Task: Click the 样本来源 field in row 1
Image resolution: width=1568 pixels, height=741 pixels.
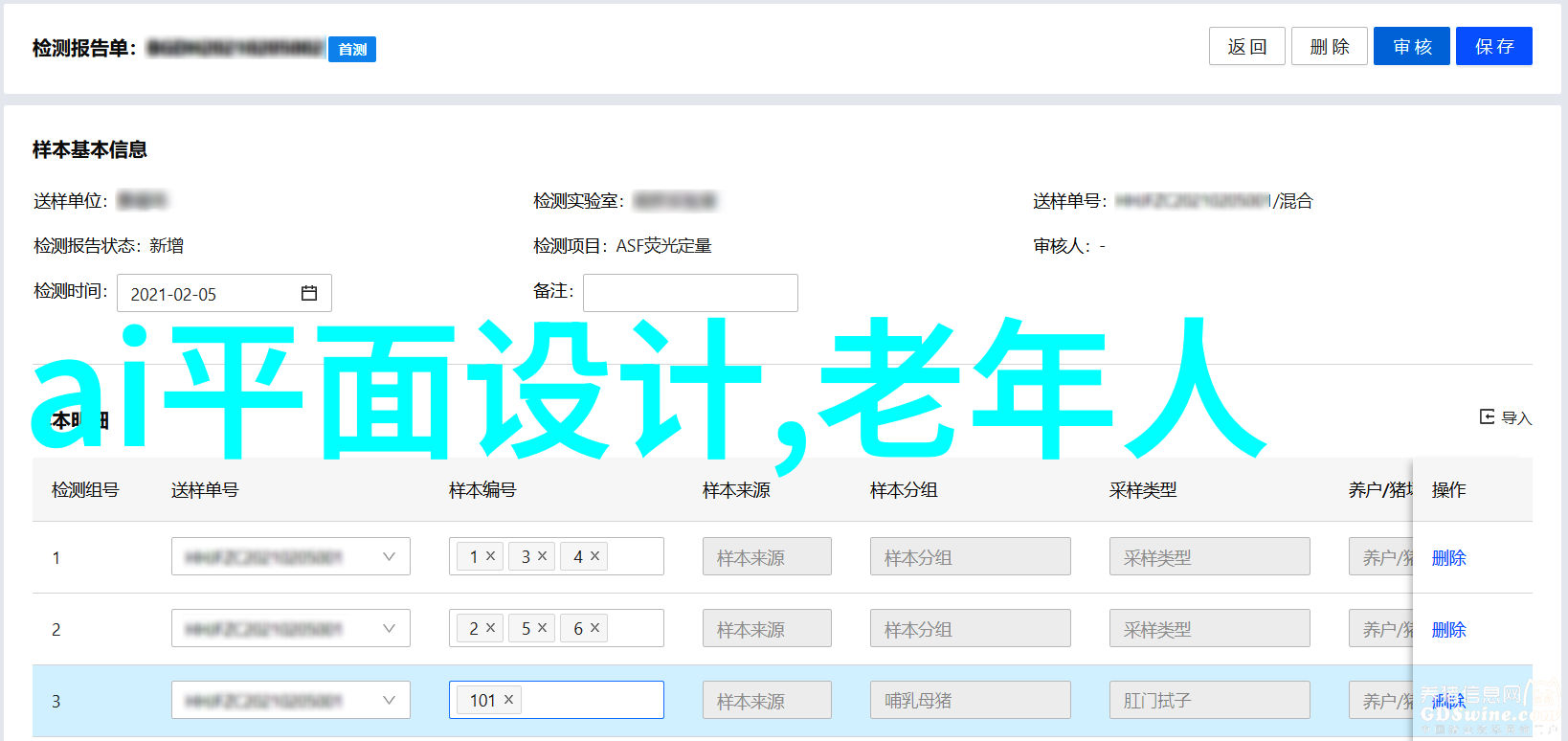Action: (767, 556)
